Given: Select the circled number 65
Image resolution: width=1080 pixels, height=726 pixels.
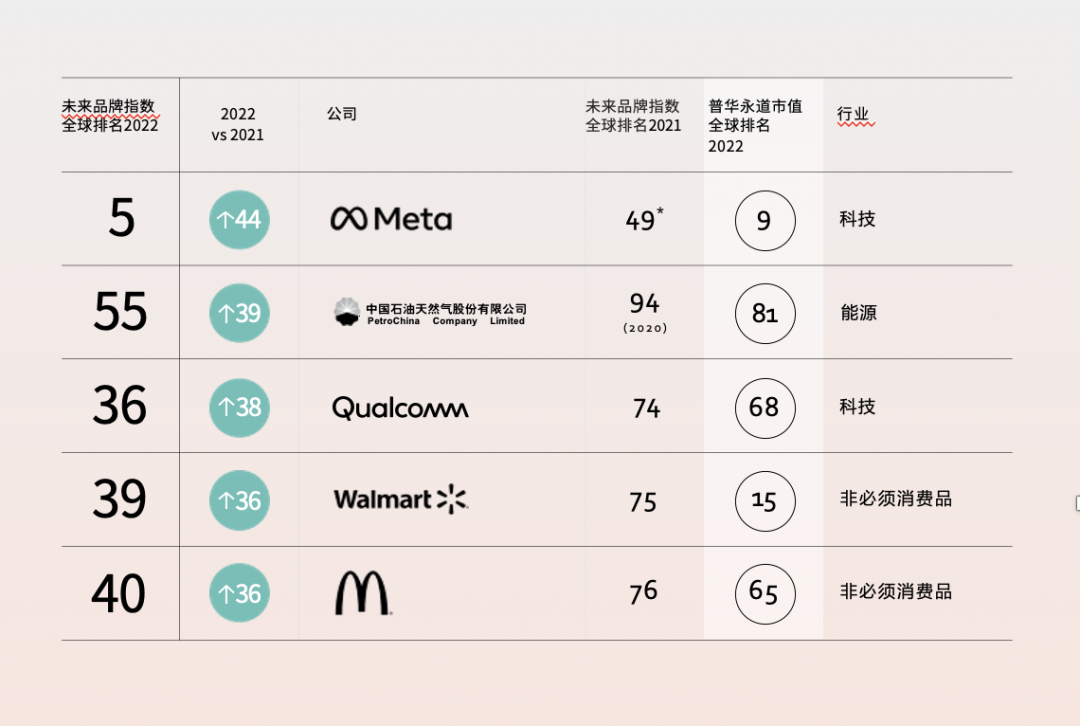Looking at the screenshot, I should 765,594.
